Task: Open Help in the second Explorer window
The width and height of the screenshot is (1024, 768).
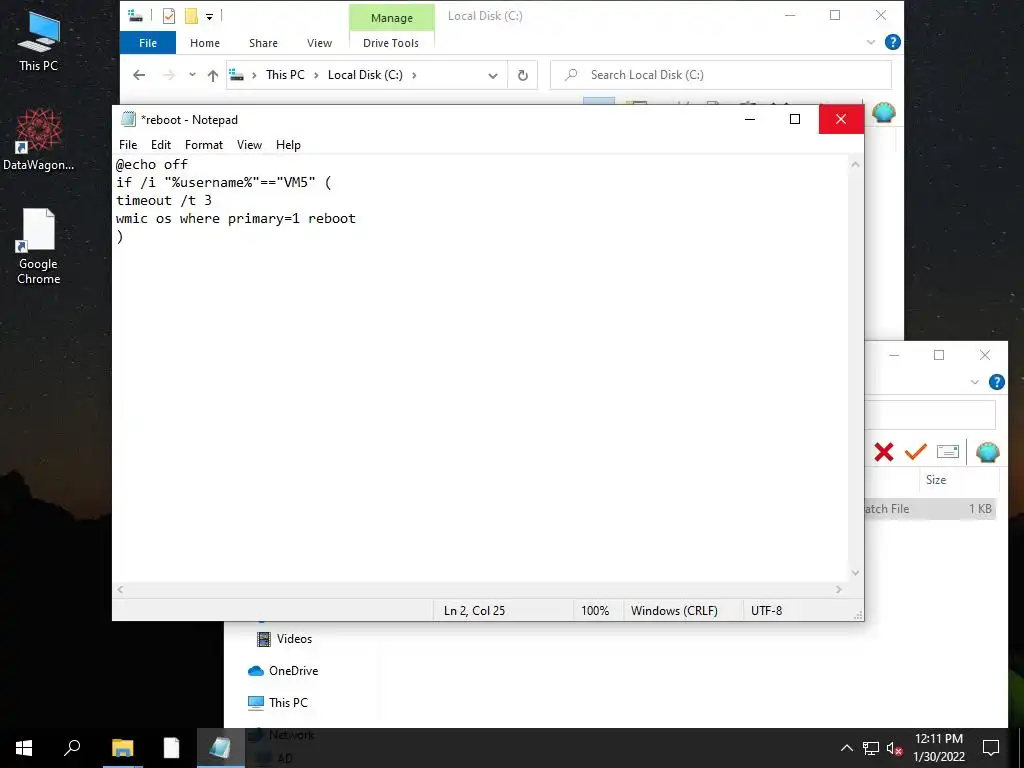Action: coord(997,382)
